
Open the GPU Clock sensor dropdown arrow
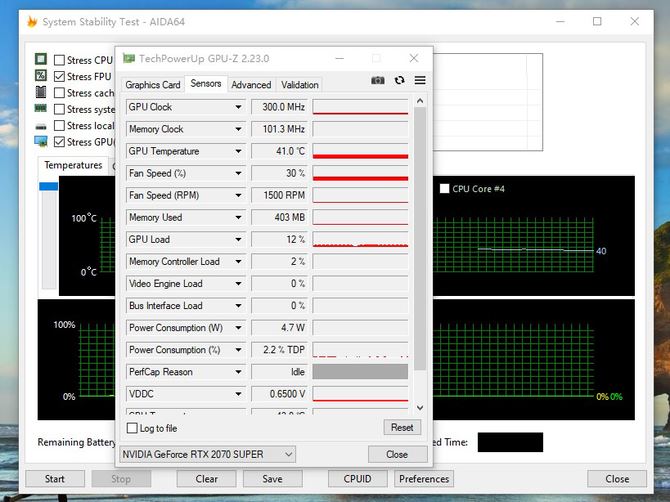click(x=238, y=107)
